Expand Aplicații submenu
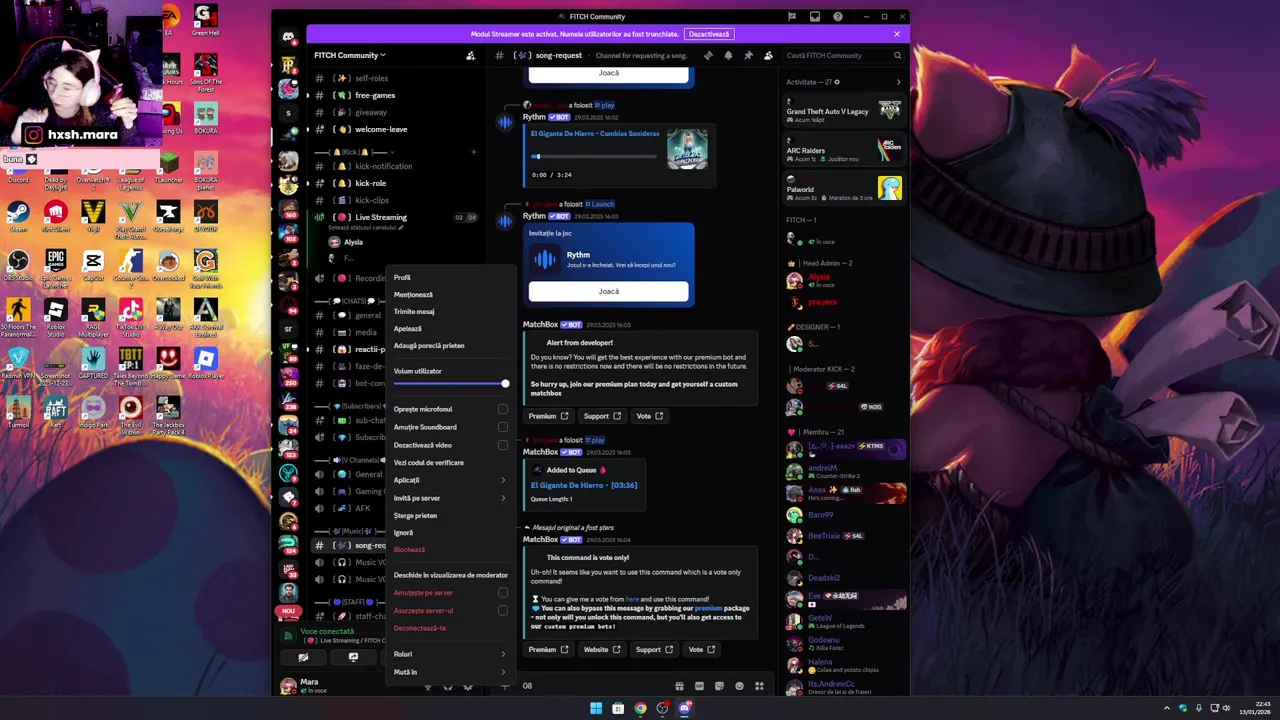 pos(450,480)
